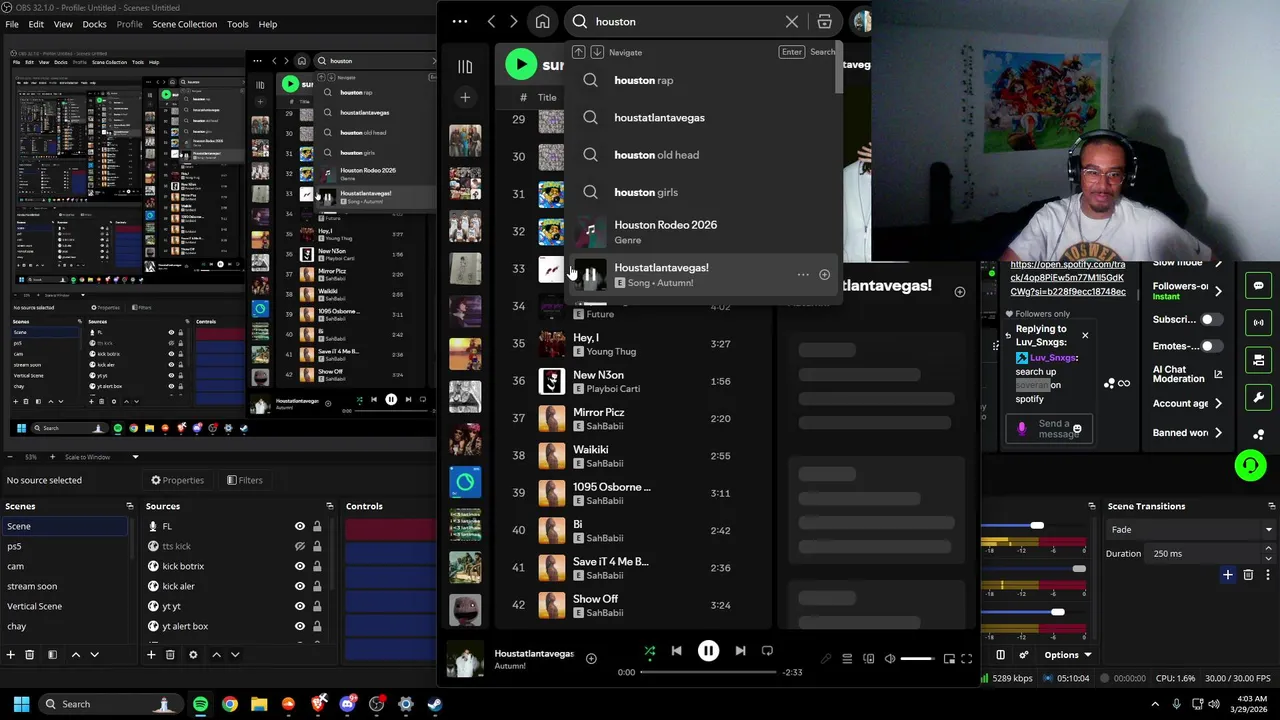Select the ps5 scene
The height and width of the screenshot is (720, 1280).
pyautogui.click(x=65, y=546)
